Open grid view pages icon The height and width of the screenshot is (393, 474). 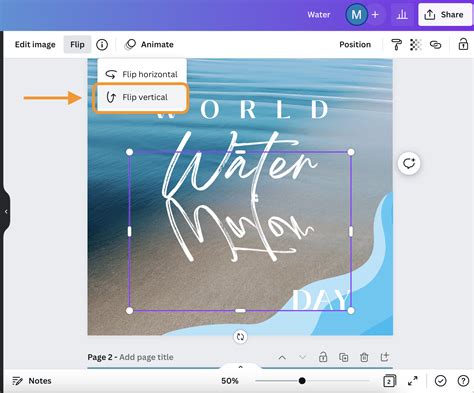tap(389, 381)
